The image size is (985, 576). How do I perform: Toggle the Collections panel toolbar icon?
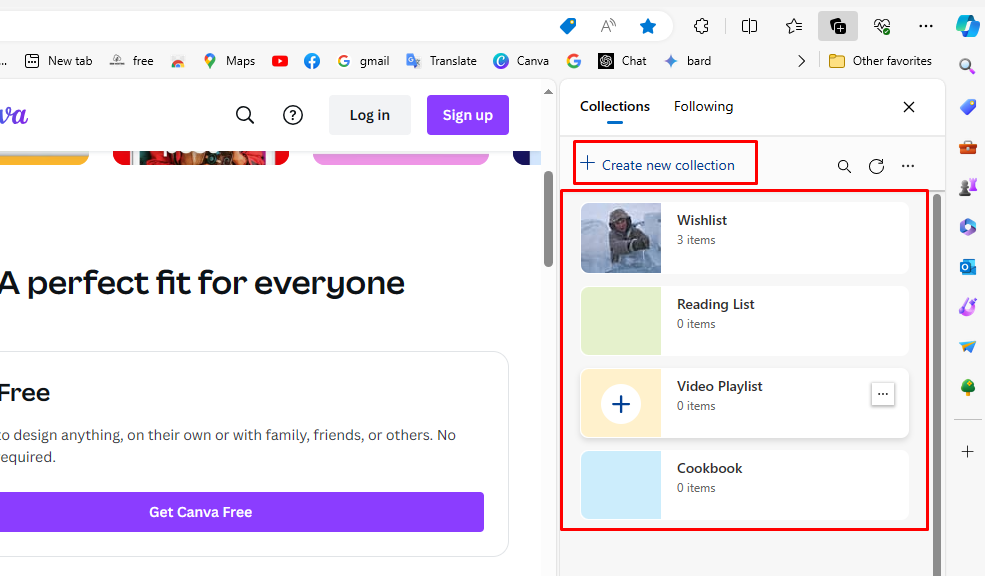[838, 26]
